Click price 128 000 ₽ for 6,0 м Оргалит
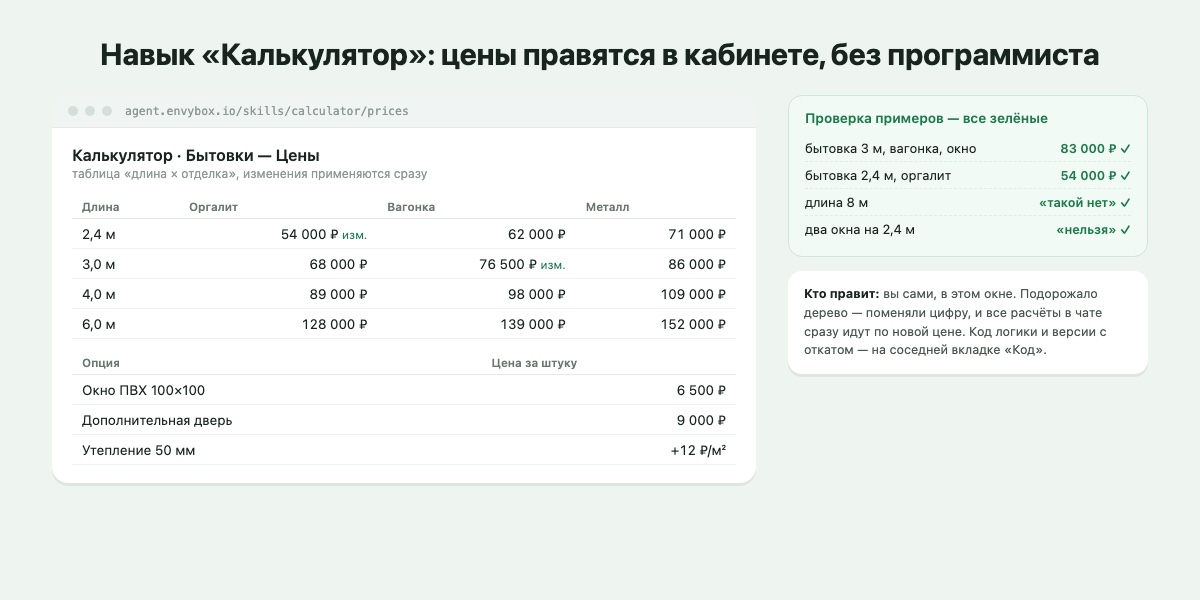This screenshot has width=1200, height=600. [x=335, y=325]
